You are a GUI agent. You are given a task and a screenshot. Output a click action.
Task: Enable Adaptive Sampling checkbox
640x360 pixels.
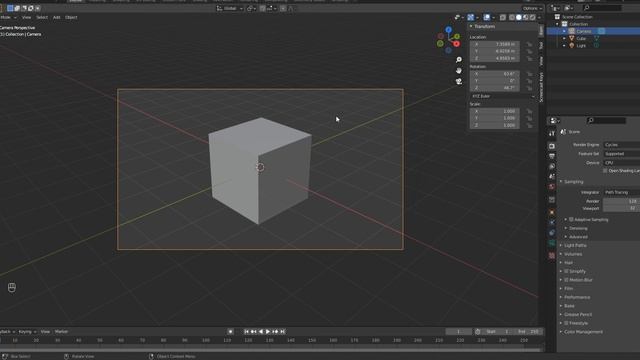571,220
